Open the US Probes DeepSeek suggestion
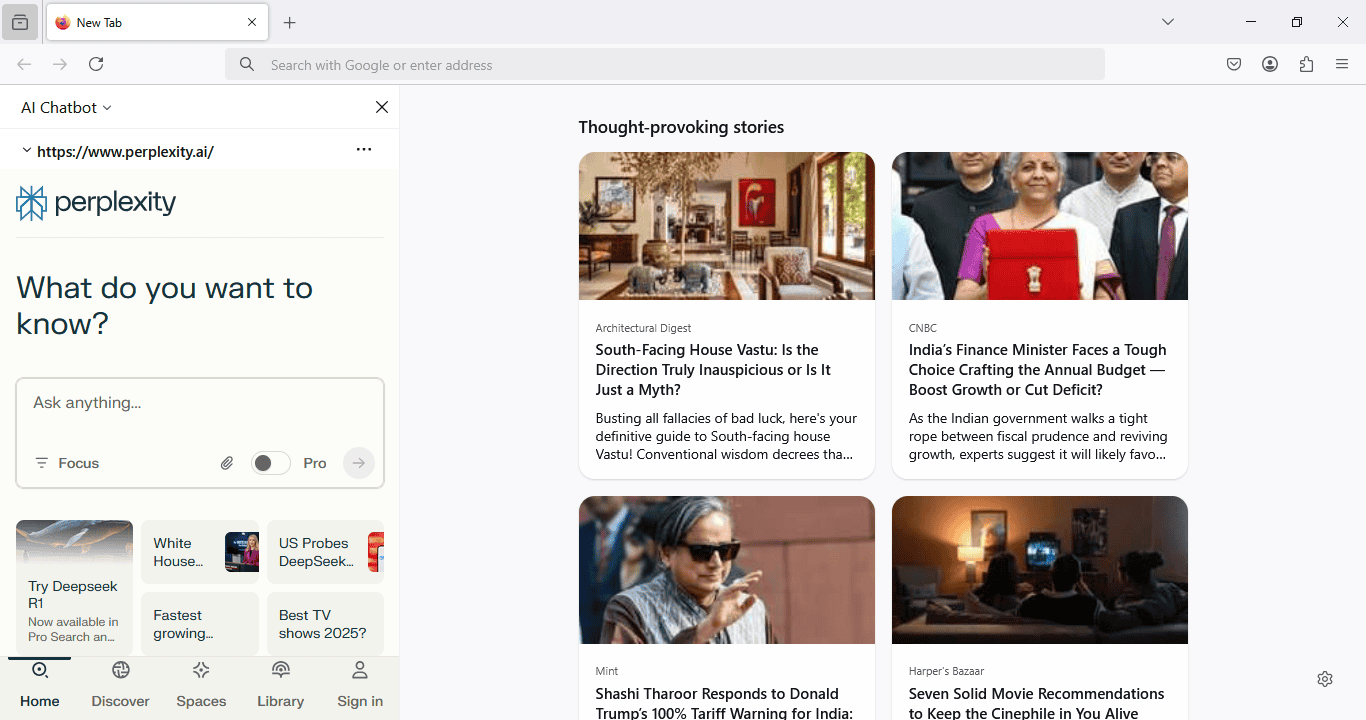Screen dimensions: 1366x720 click(x=325, y=552)
